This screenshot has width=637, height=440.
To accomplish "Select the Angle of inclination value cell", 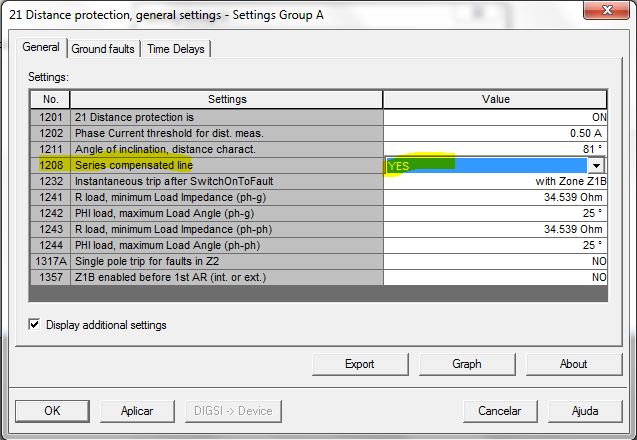I will [x=495, y=149].
